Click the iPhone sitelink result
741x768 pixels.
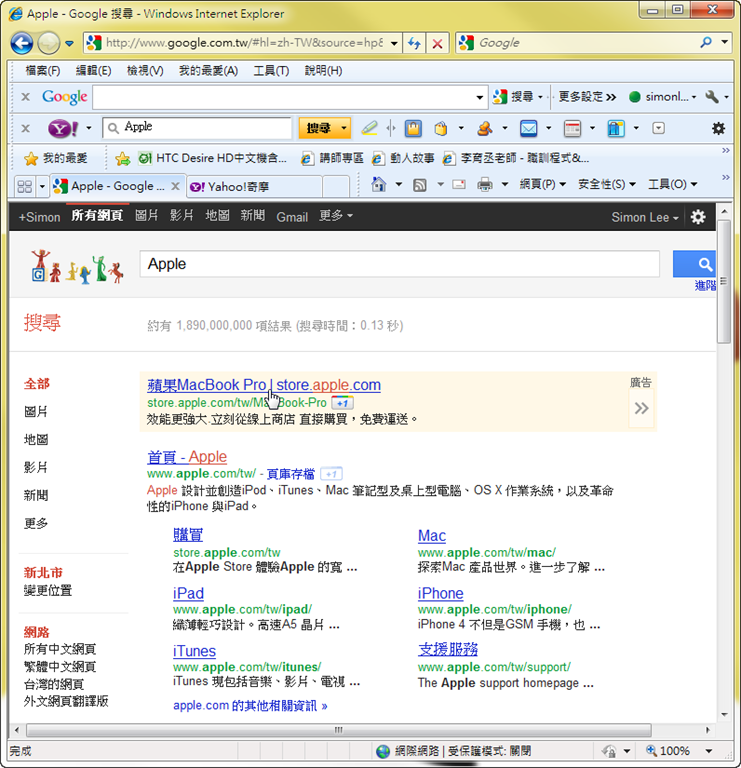[x=440, y=593]
